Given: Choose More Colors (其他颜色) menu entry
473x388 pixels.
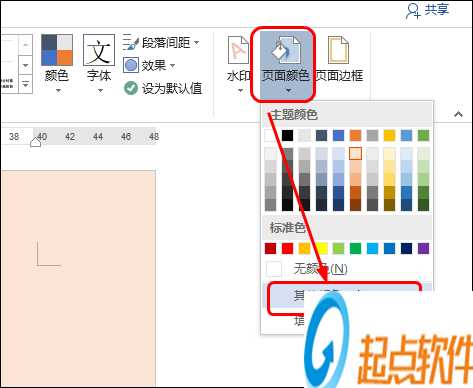Looking at the screenshot, I should (x=347, y=295).
